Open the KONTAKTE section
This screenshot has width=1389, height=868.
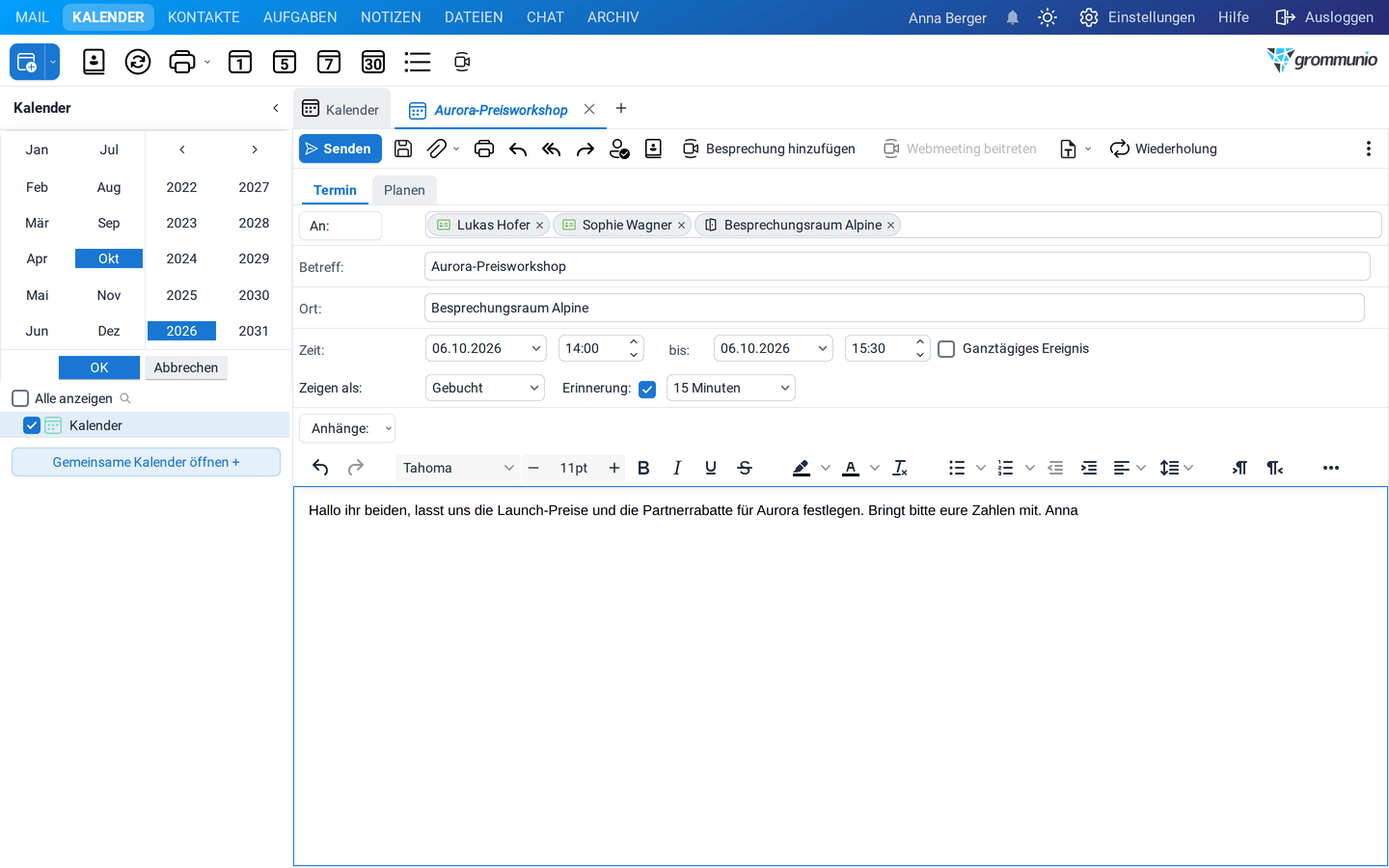[x=204, y=17]
